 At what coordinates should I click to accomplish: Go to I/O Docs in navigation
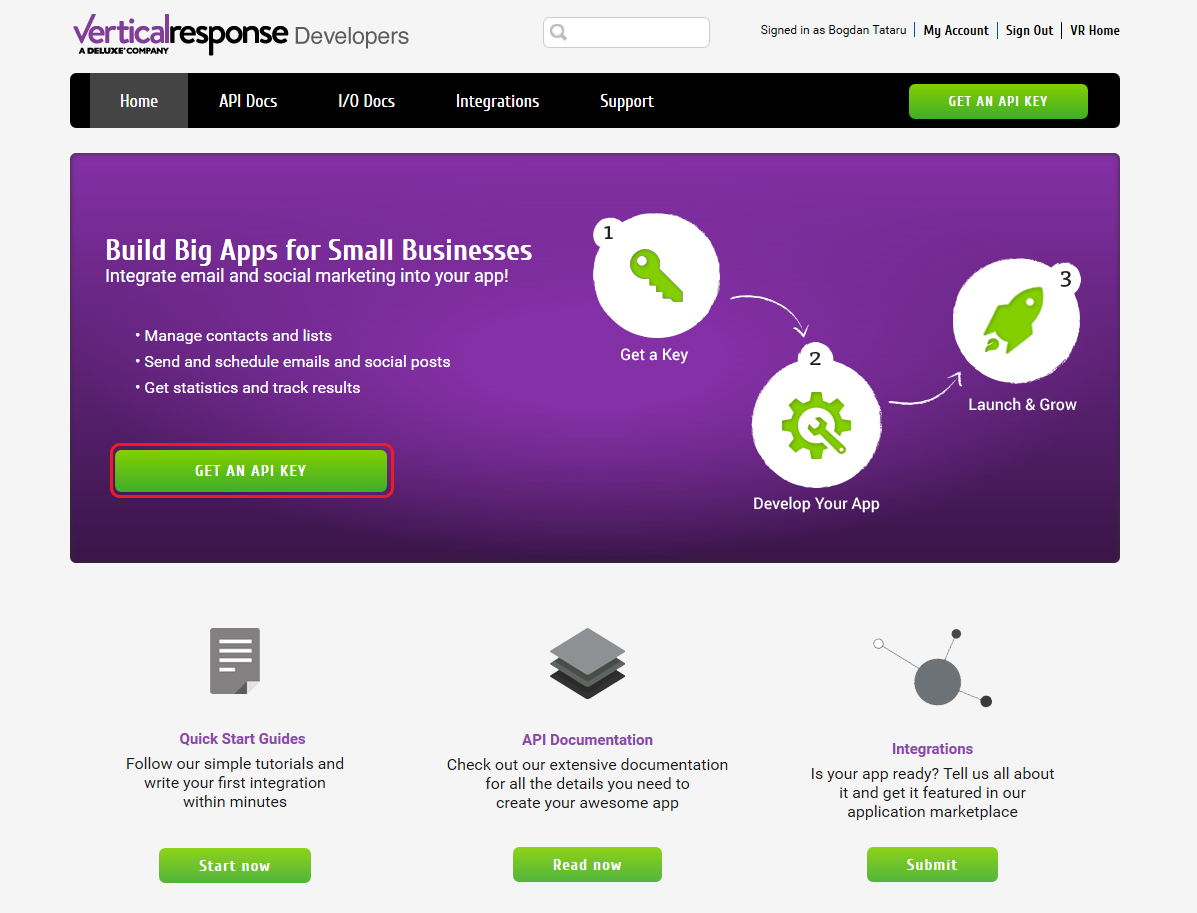[366, 101]
